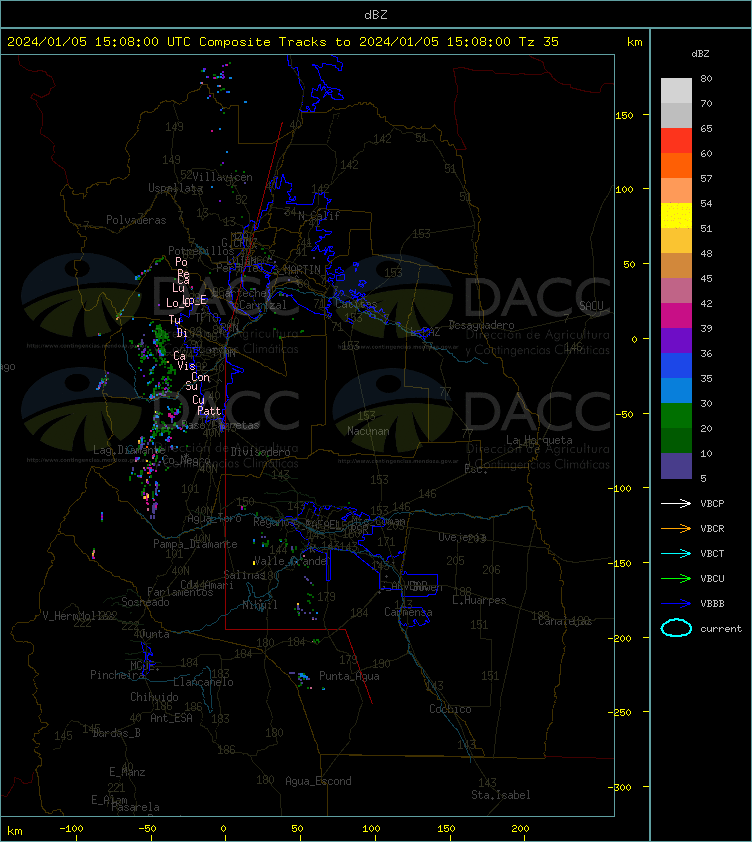
Task: Pick the purple swatch between 39 and 36
Action: pyautogui.click(x=676, y=340)
